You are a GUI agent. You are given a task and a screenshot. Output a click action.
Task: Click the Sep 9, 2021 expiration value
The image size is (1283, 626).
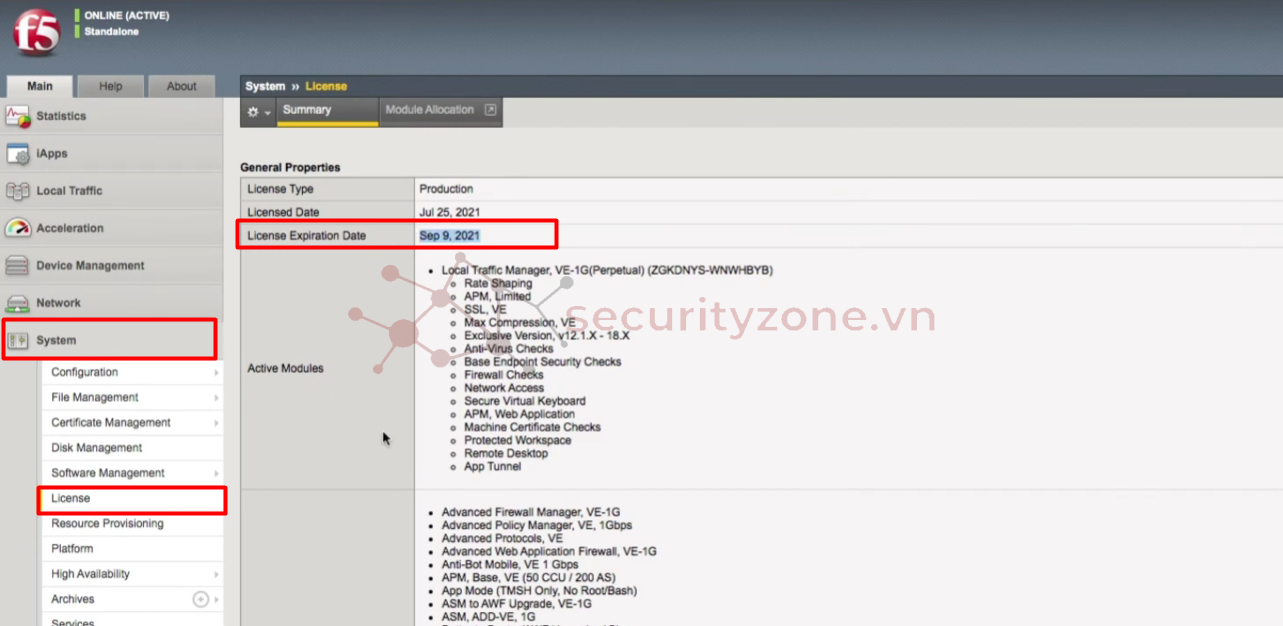[450, 236]
